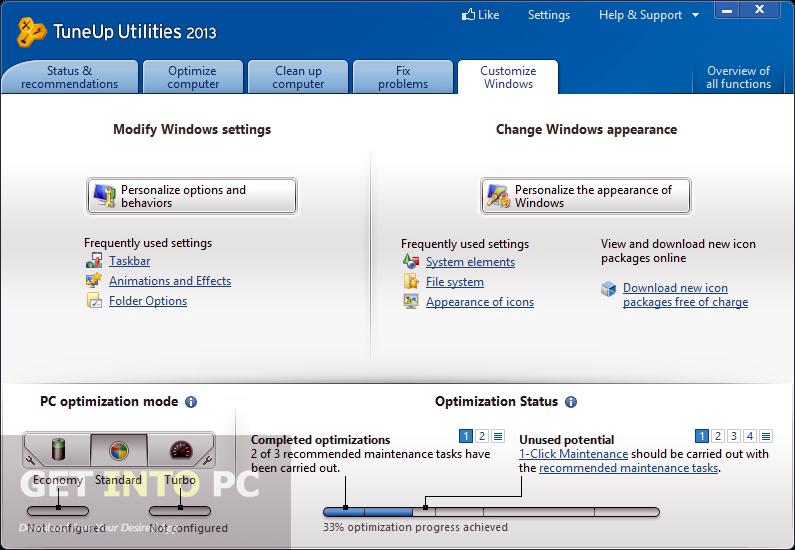
Task: Go to completed optimizations page 1
Action: [x=465, y=436]
